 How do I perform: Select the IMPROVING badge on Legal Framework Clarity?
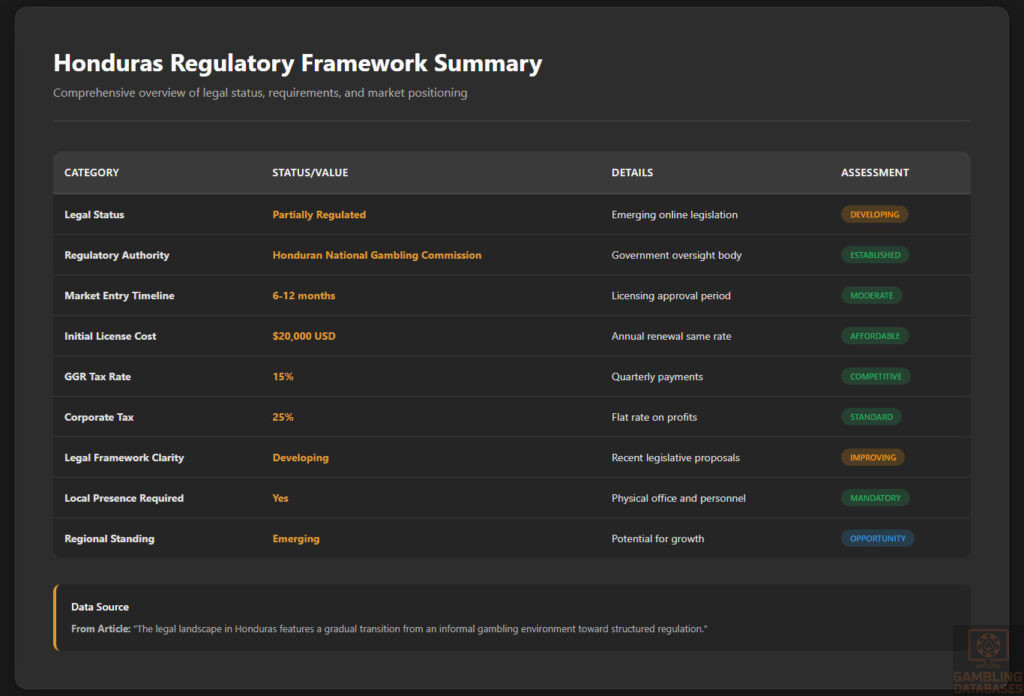[872, 457]
